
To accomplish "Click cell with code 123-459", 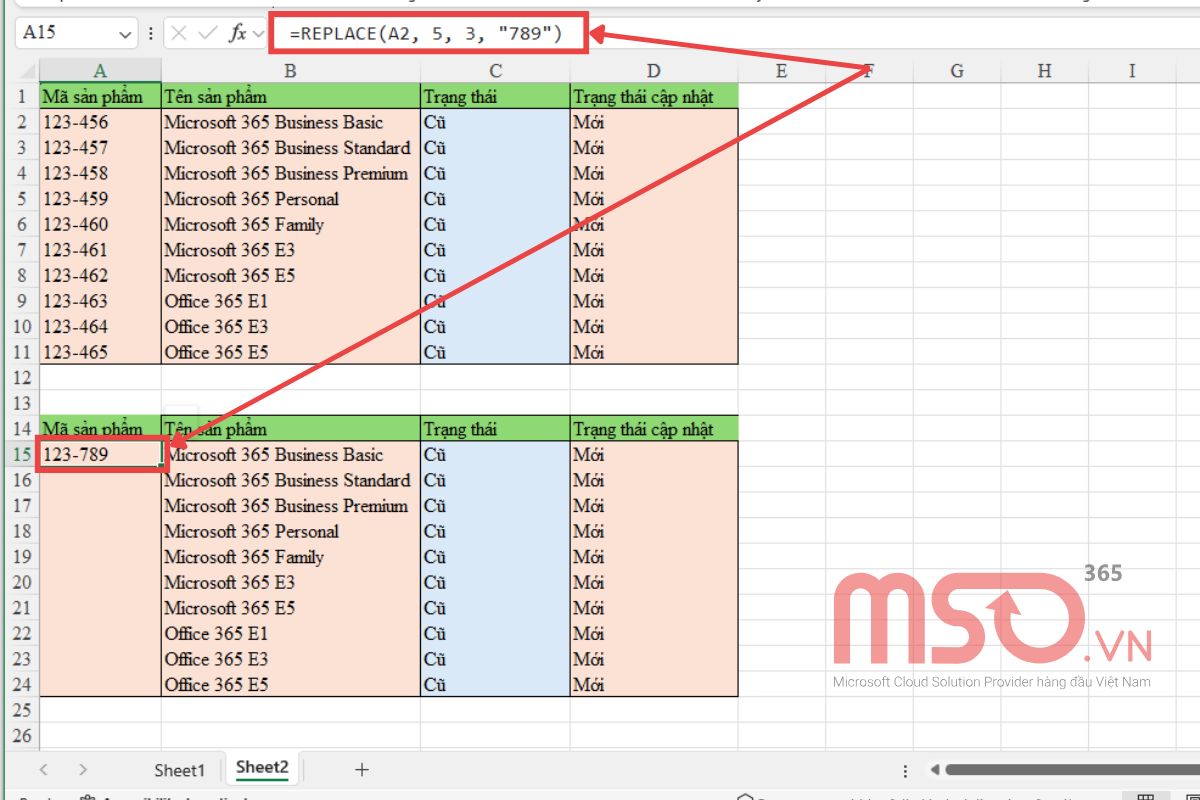I will click(100, 199).
